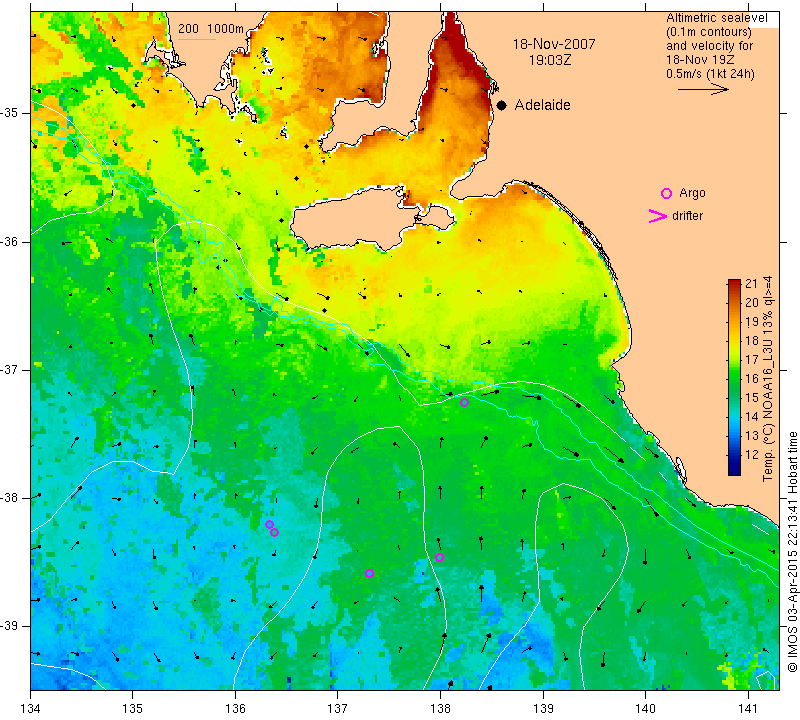
Task: Click latitude axis label -39
Action: 10,626
